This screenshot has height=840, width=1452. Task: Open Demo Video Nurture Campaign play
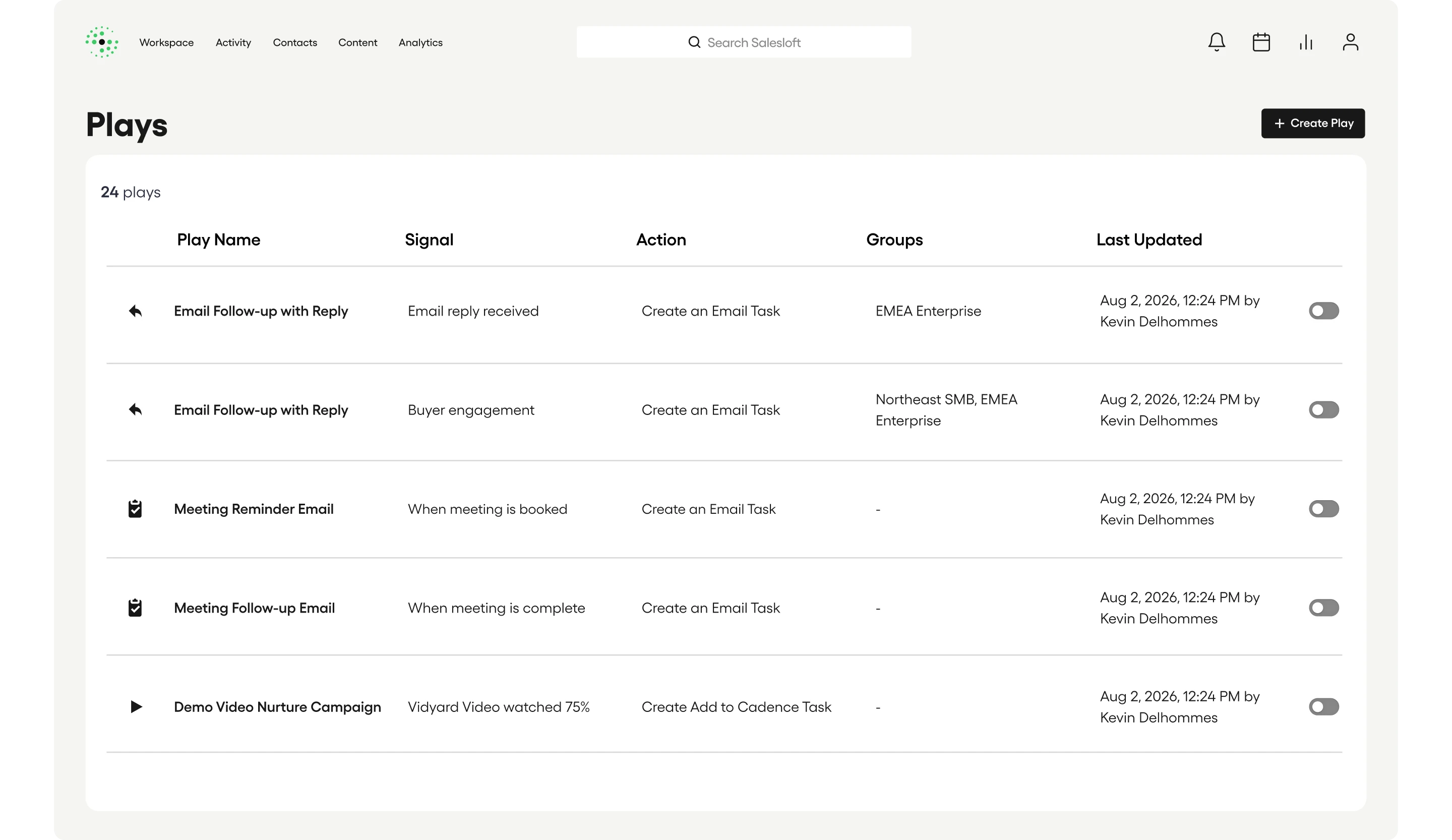click(x=277, y=707)
